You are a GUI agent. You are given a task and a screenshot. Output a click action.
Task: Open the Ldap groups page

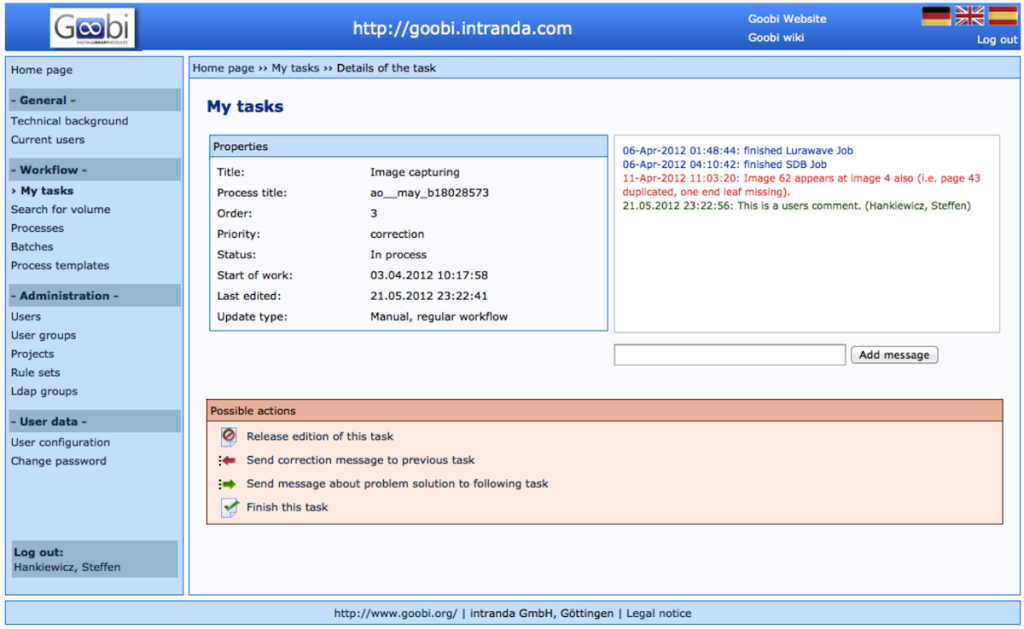(x=44, y=391)
